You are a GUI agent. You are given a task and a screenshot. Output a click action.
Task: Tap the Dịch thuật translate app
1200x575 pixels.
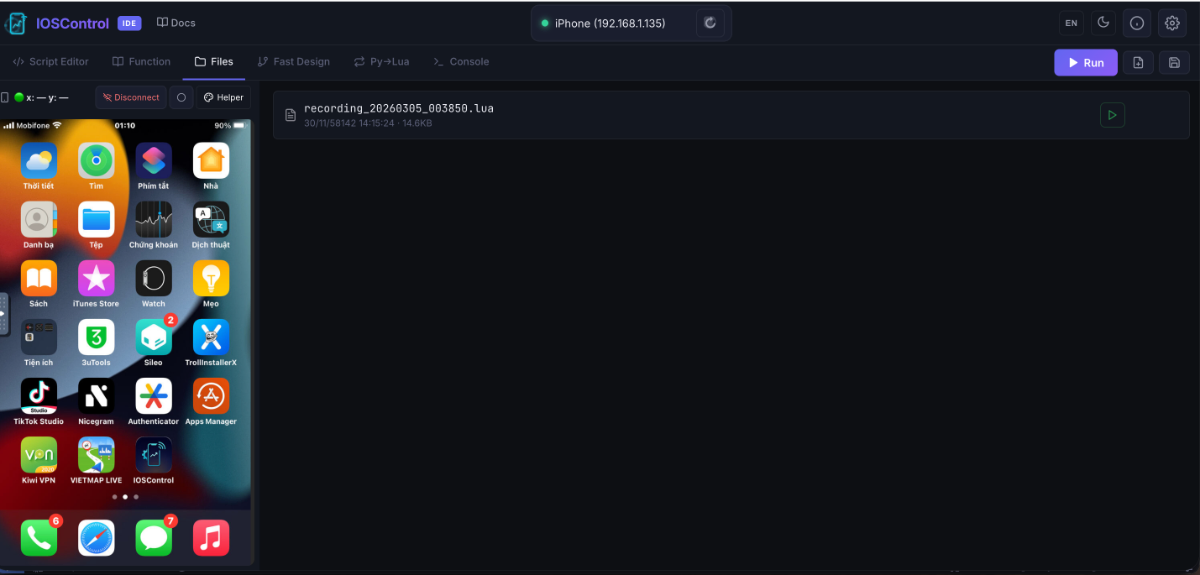211,219
